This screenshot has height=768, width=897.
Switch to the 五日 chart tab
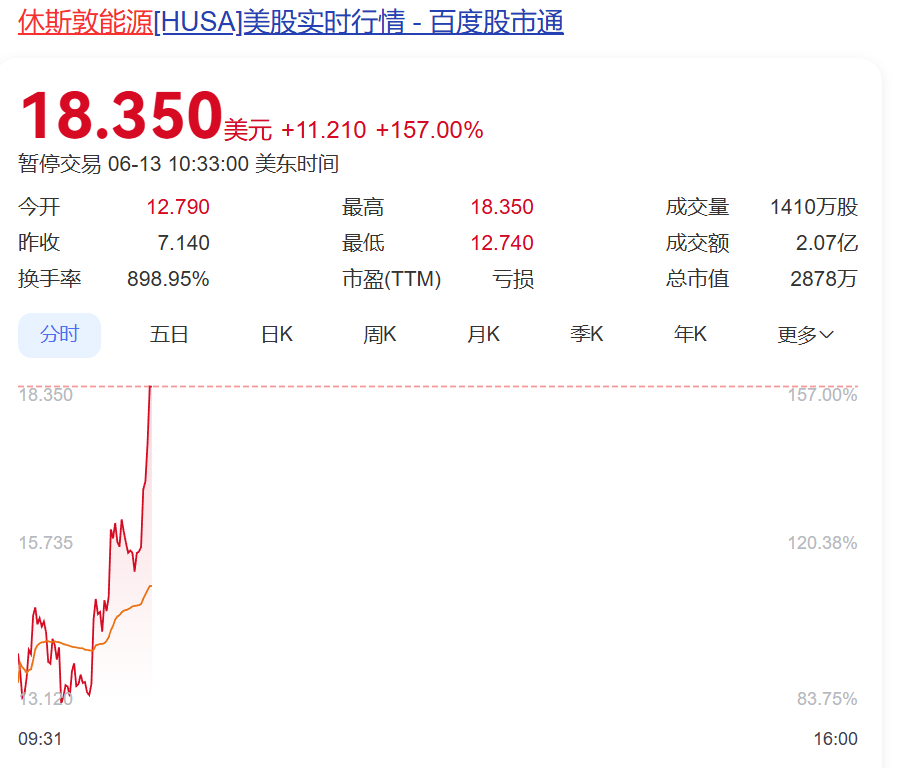tap(169, 335)
